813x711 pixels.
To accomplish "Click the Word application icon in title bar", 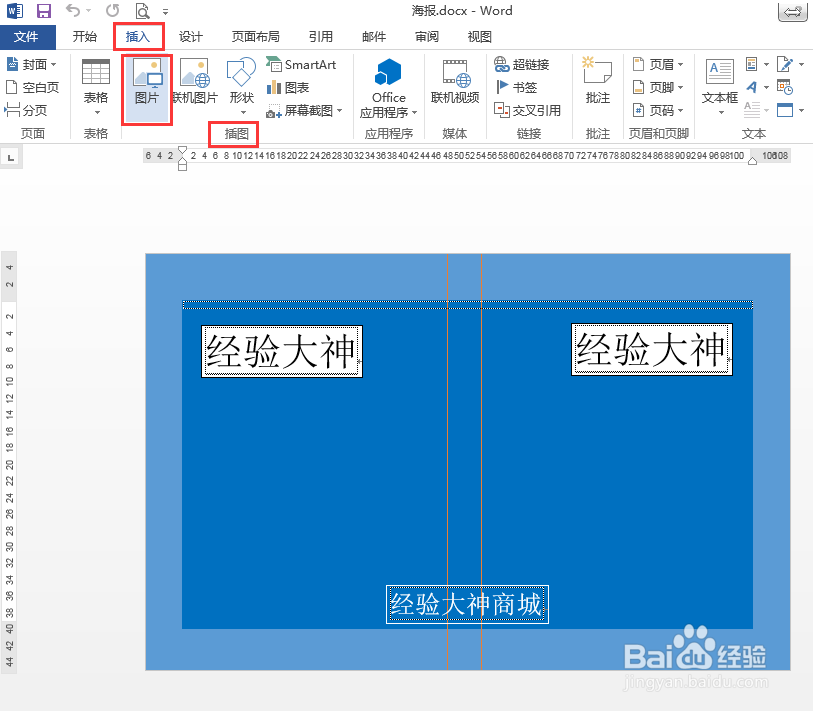I will point(15,11).
